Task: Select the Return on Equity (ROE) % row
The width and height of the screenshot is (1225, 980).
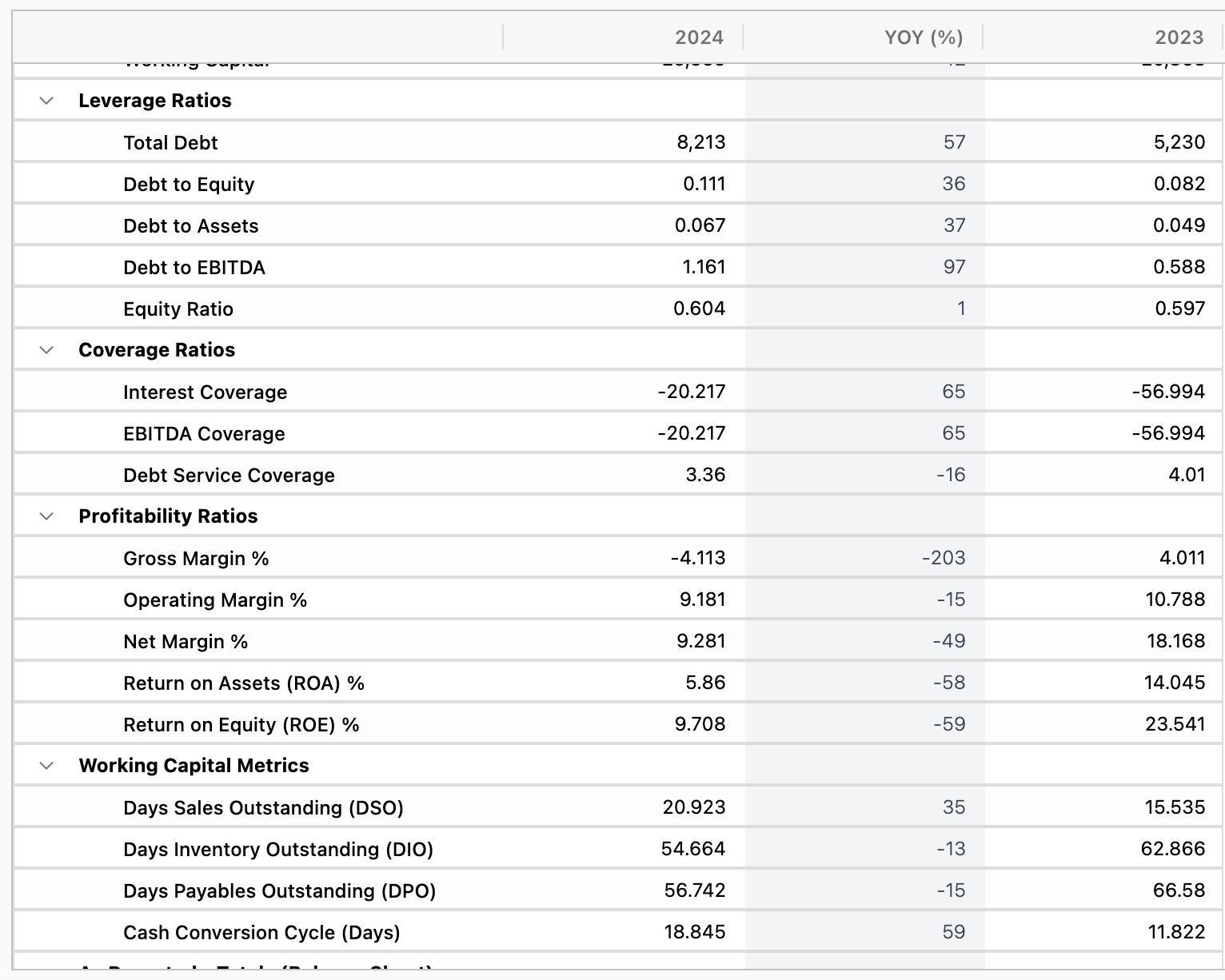Action: [241, 725]
